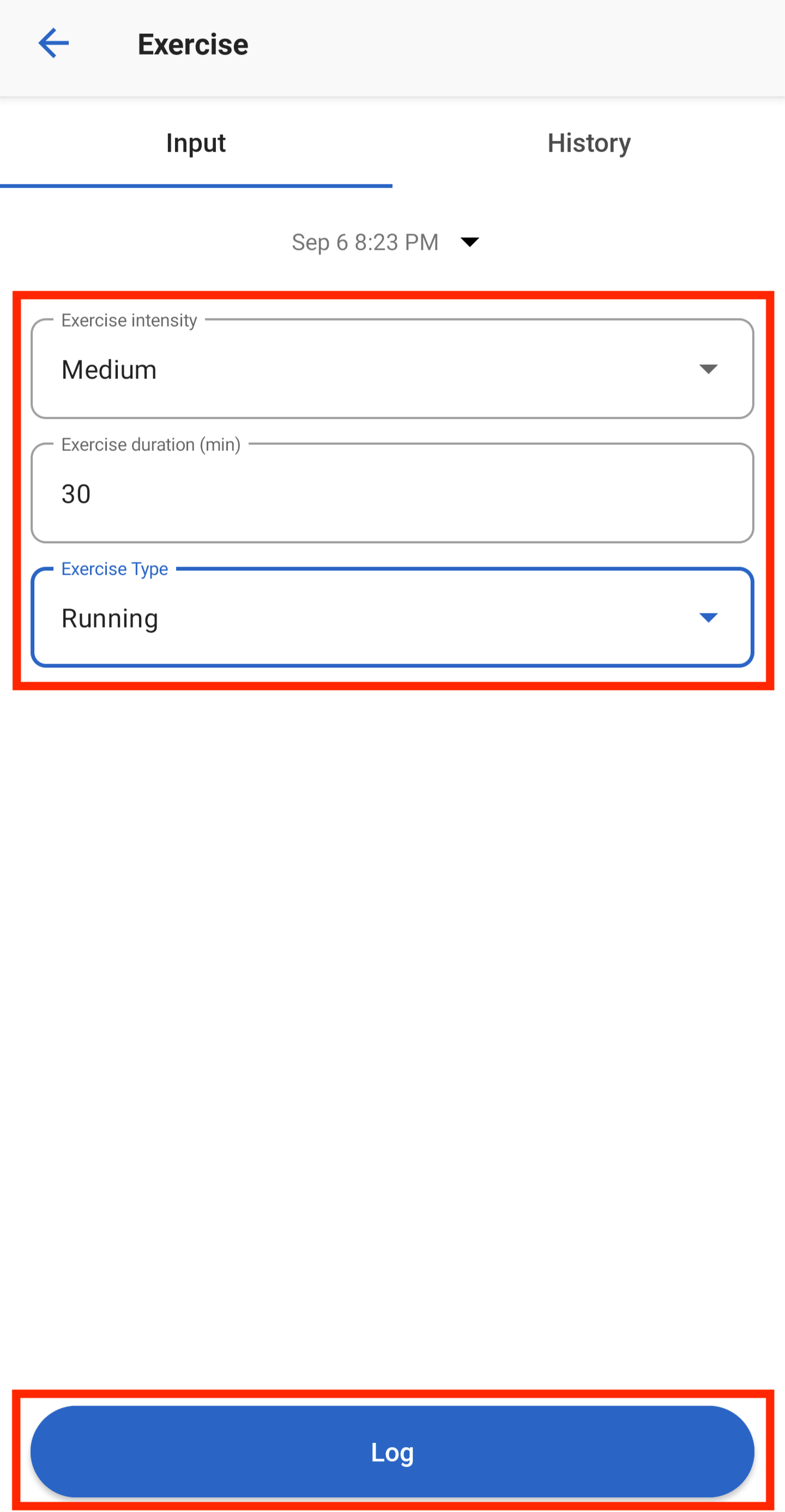Choose the Running exercise type value
The width and height of the screenshot is (785, 1512).
(110, 619)
